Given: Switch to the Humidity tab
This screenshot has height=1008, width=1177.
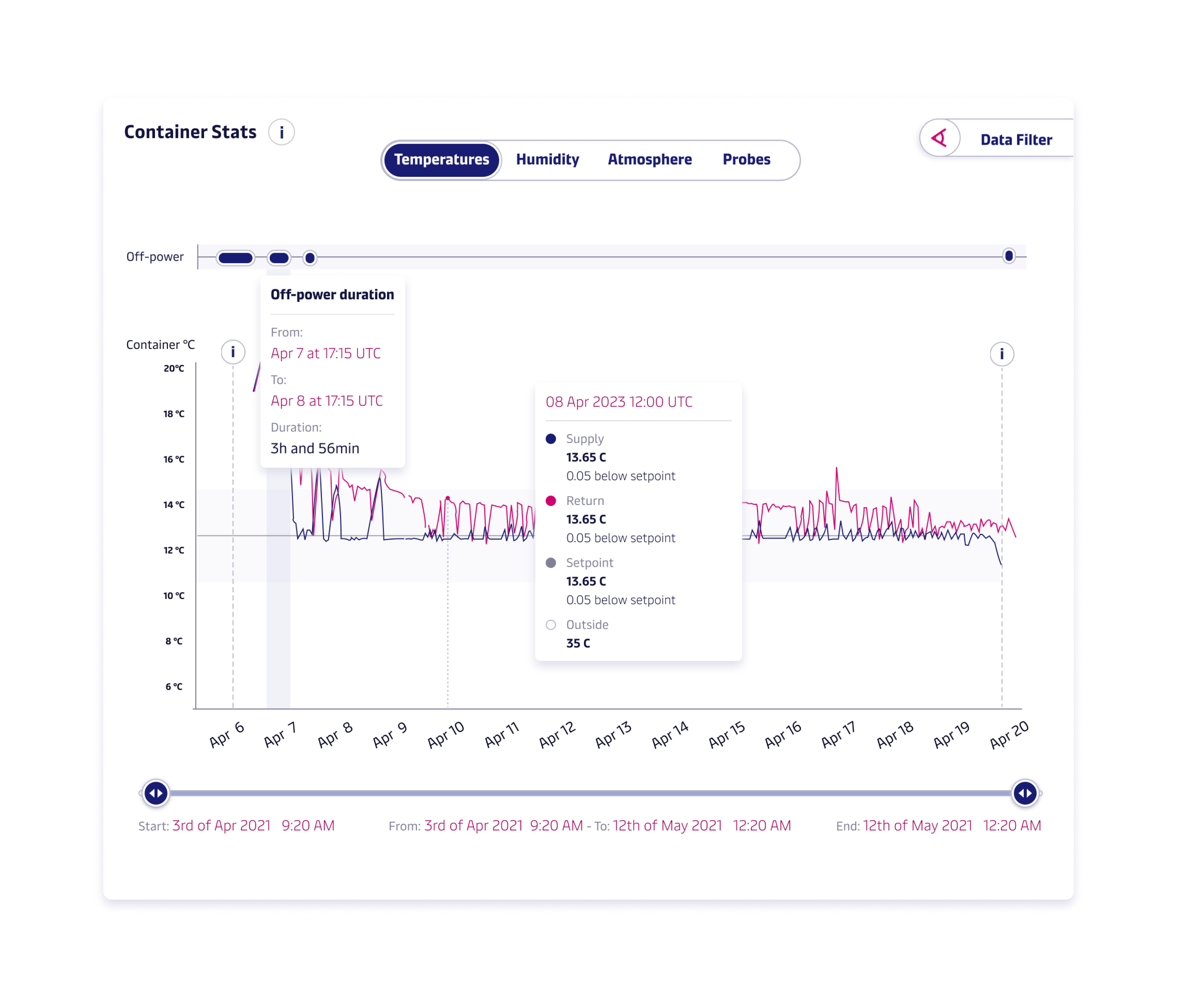Looking at the screenshot, I should (547, 160).
